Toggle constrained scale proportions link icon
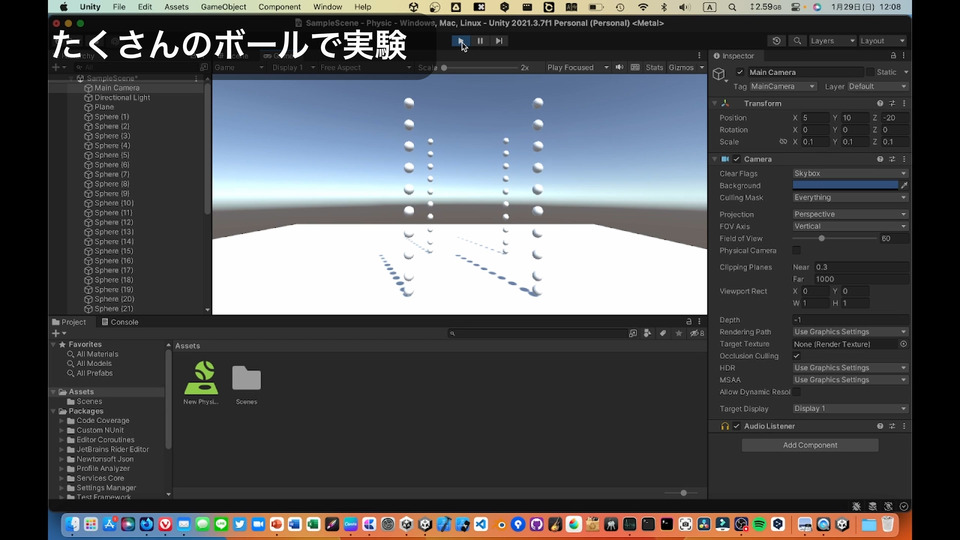The height and width of the screenshot is (540, 960). pyautogui.click(x=783, y=141)
